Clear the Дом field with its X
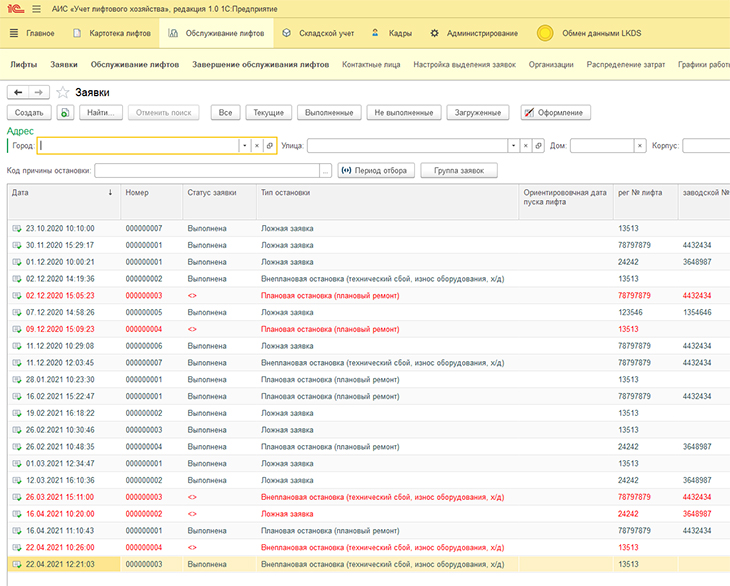This screenshot has height=586, width=730. [640, 146]
